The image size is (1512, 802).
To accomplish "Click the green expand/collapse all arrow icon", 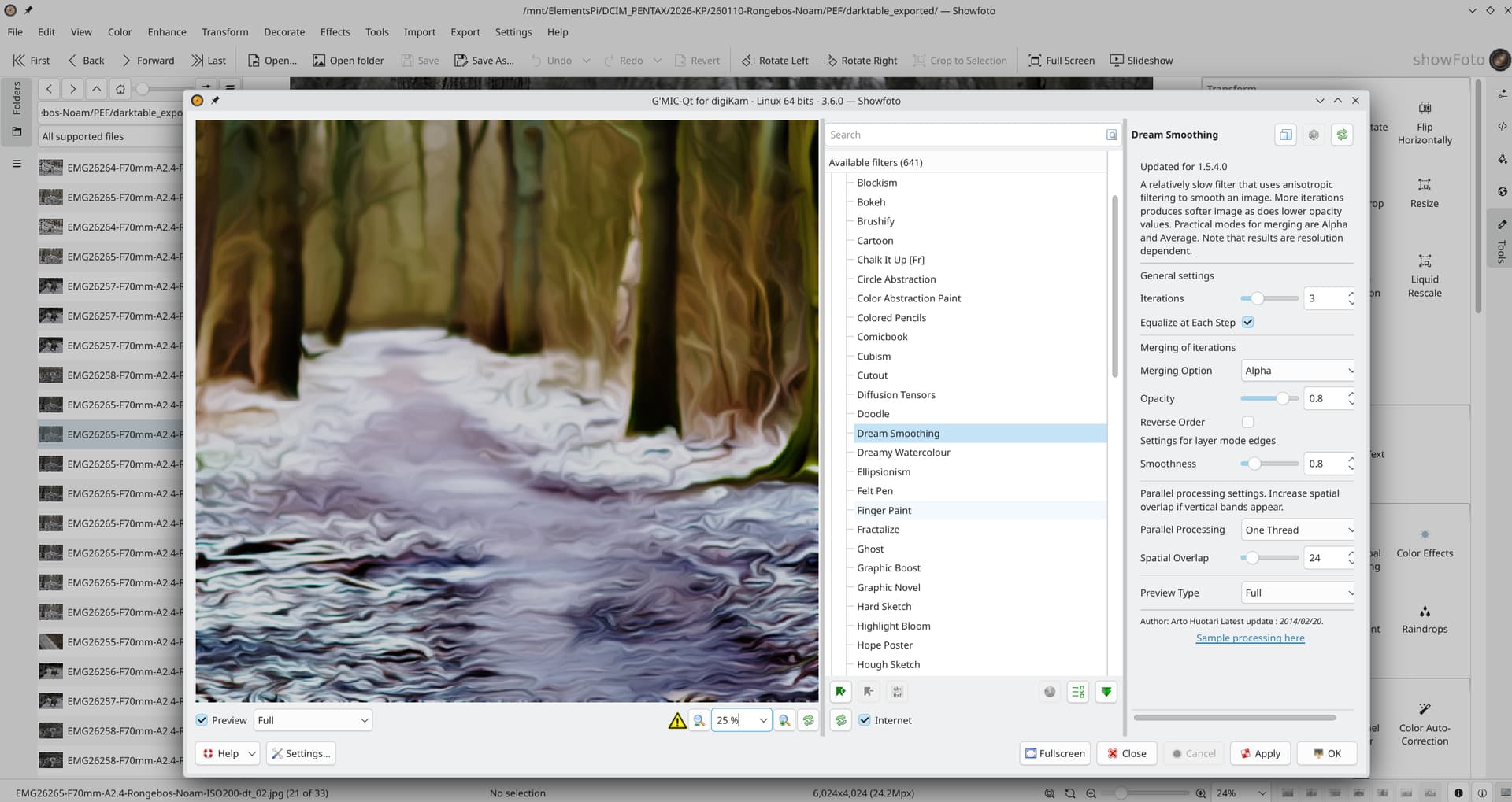I will [x=1106, y=692].
